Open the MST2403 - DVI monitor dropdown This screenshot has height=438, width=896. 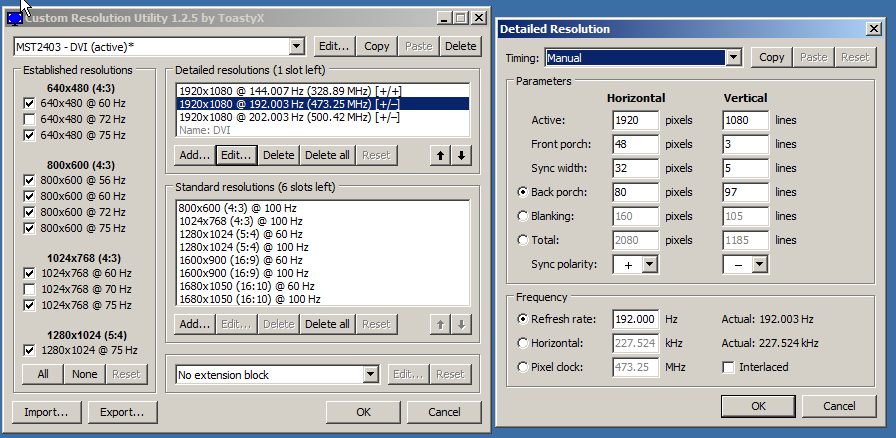pyautogui.click(x=296, y=46)
